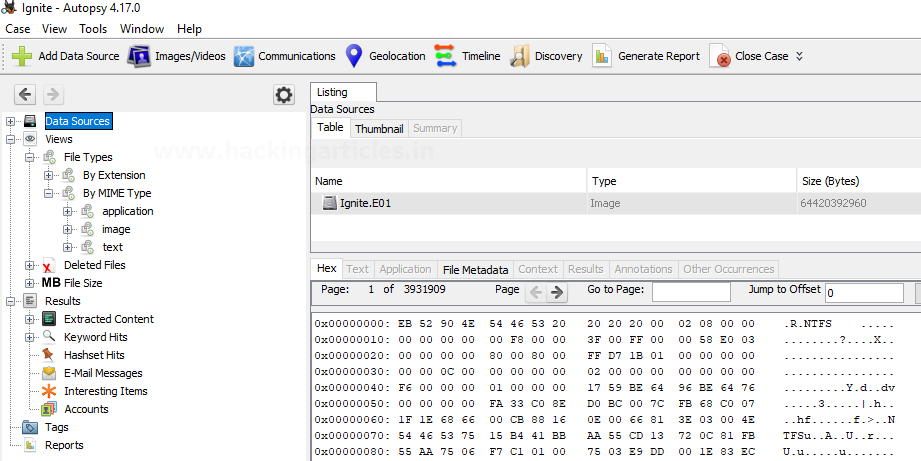This screenshot has height=461, width=921.
Task: Open the Window menu
Action: click(x=142, y=29)
